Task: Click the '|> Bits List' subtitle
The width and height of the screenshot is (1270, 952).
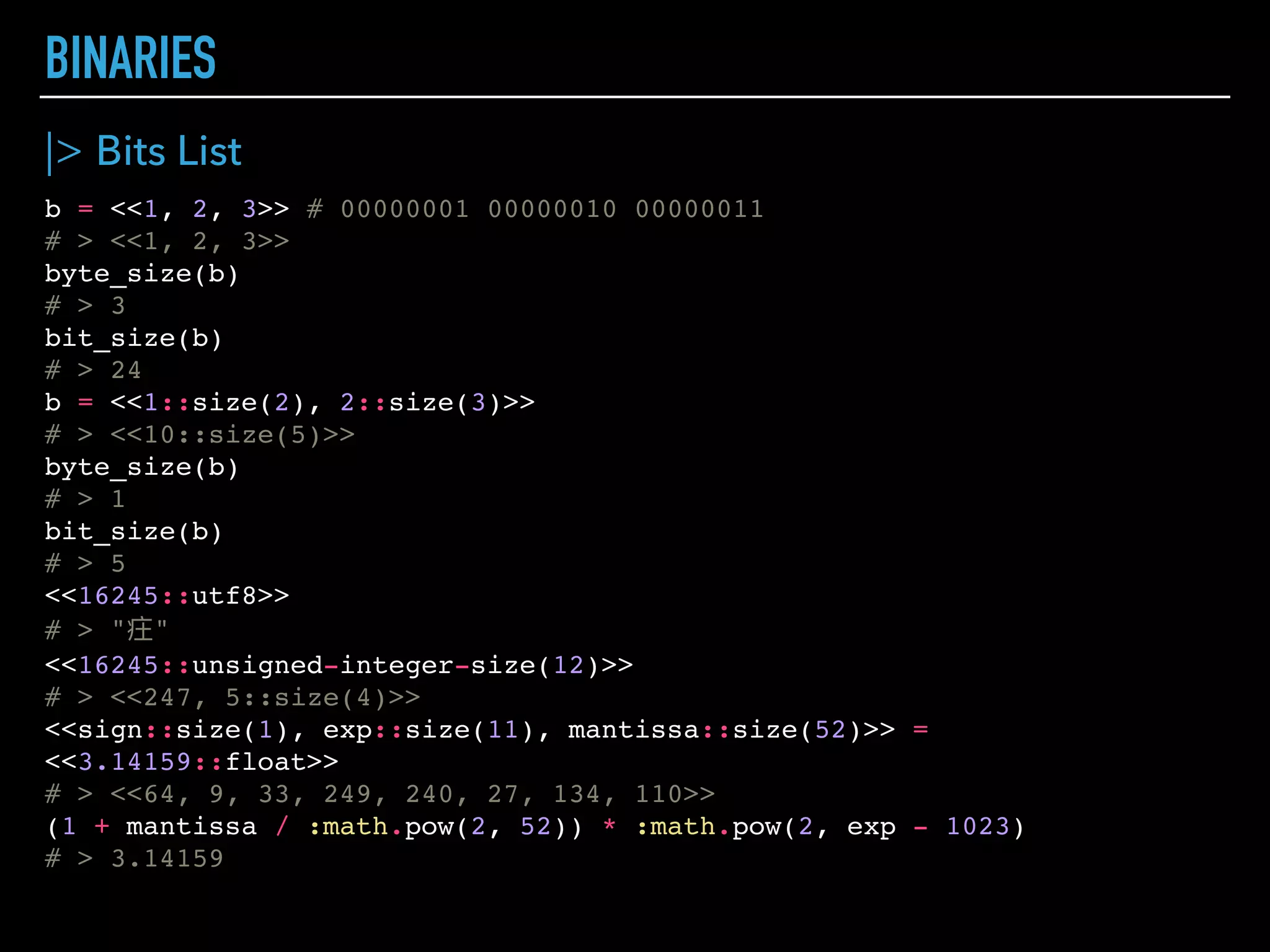Action: pyautogui.click(x=144, y=152)
